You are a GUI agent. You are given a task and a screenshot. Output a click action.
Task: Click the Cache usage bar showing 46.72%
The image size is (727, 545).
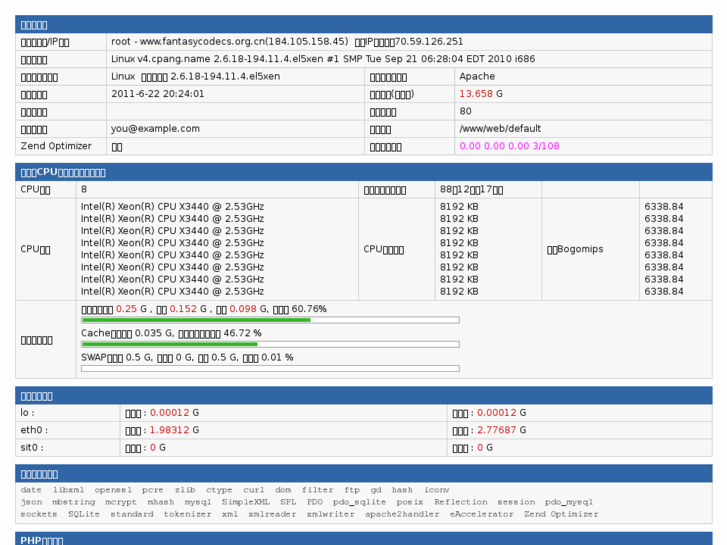click(x=270, y=344)
